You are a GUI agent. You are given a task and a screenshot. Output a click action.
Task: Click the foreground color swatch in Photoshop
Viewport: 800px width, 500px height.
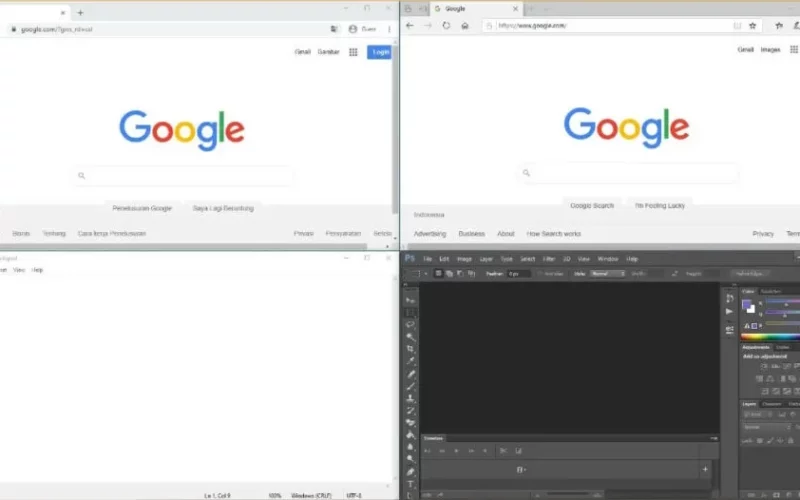point(746,305)
